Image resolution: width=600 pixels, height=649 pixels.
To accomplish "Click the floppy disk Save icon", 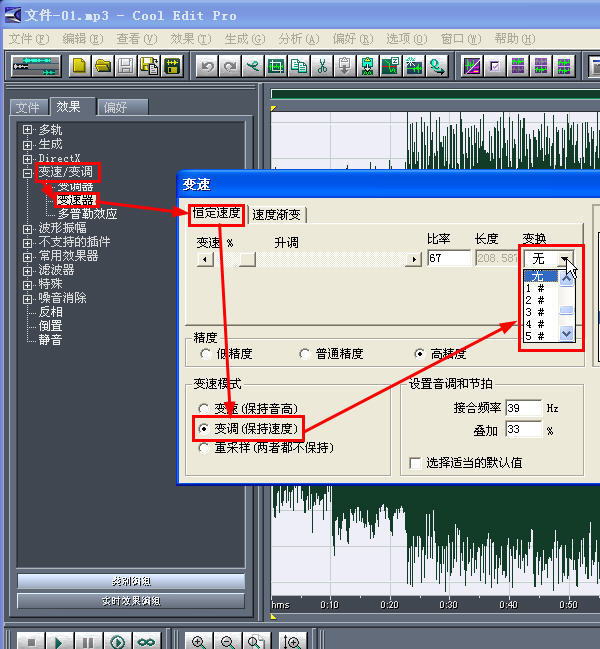I will point(126,66).
